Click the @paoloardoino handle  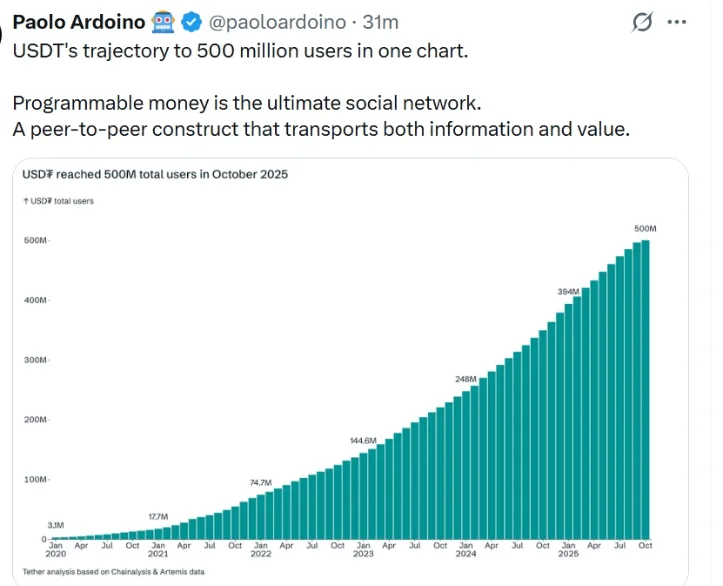(x=278, y=22)
